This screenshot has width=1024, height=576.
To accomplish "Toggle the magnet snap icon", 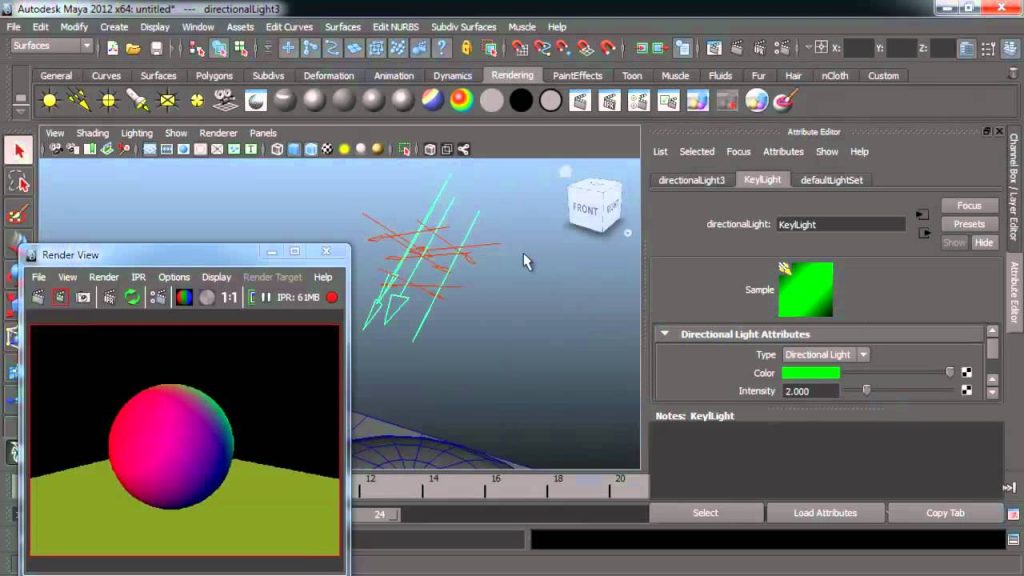I will [608, 47].
